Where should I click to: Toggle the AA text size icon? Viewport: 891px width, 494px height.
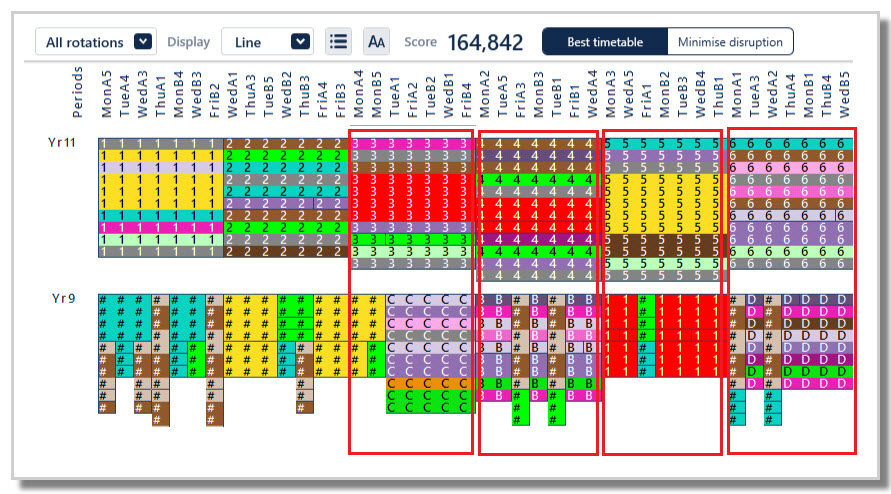coord(376,41)
